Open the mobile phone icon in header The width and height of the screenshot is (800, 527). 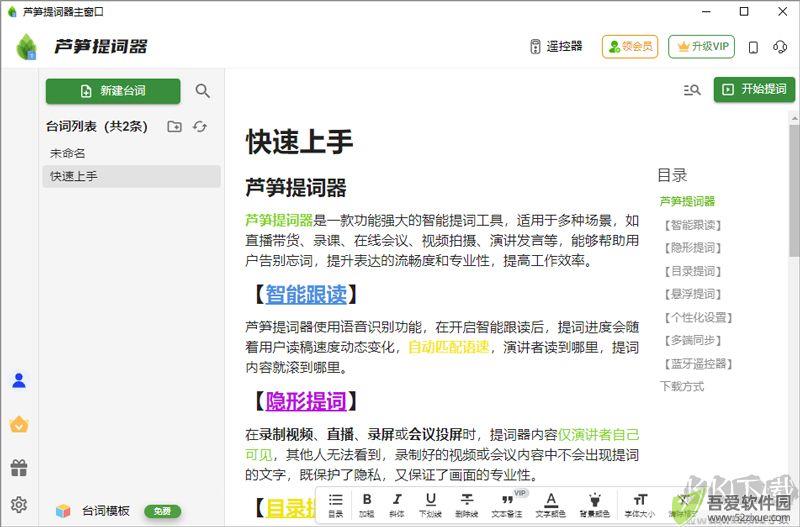point(753,47)
